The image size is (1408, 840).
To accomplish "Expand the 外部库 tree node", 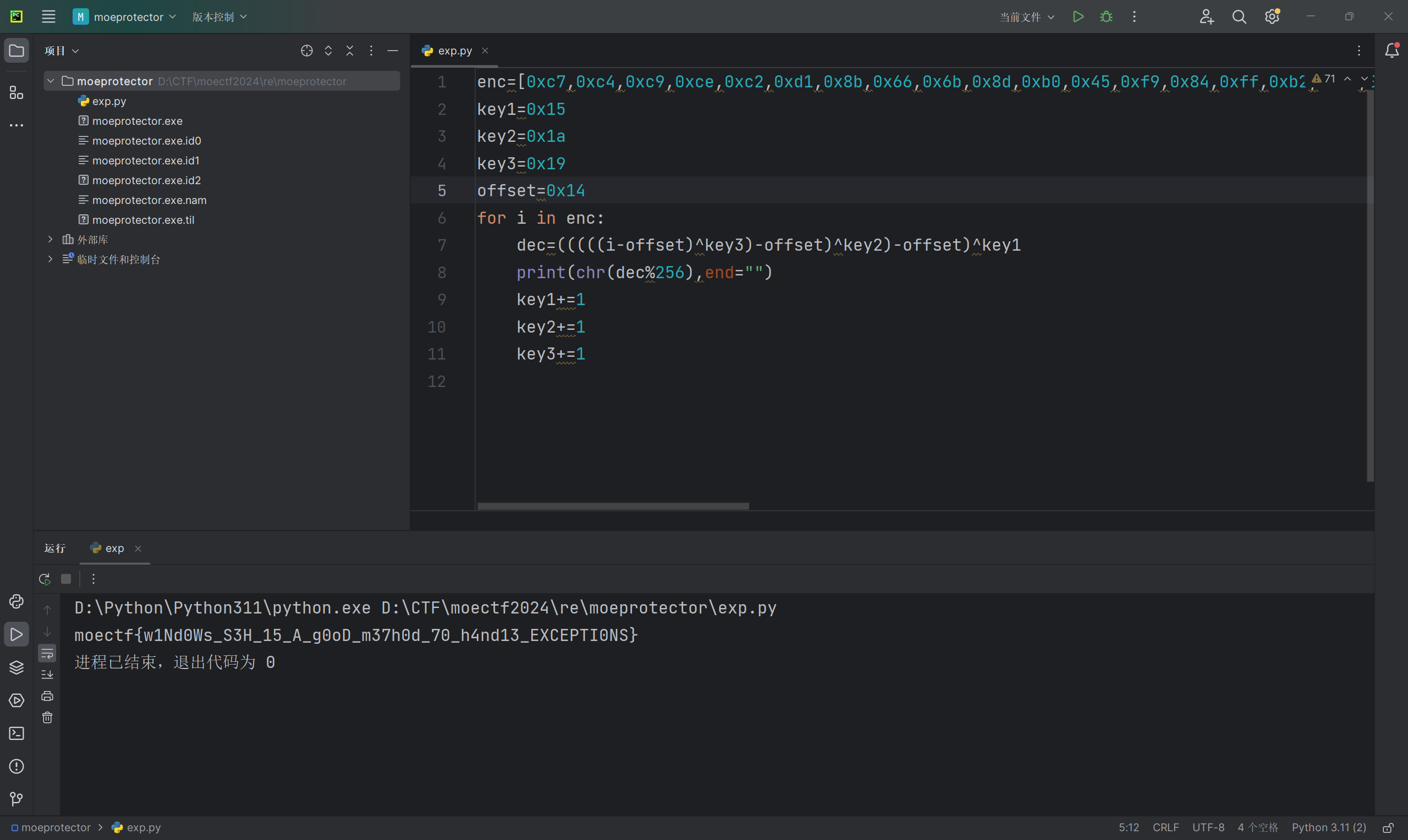I will point(51,240).
